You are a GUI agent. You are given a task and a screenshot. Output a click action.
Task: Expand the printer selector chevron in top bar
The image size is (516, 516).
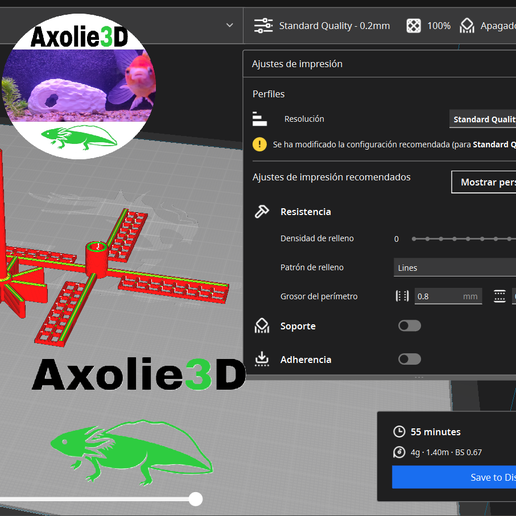pyautogui.click(x=230, y=25)
